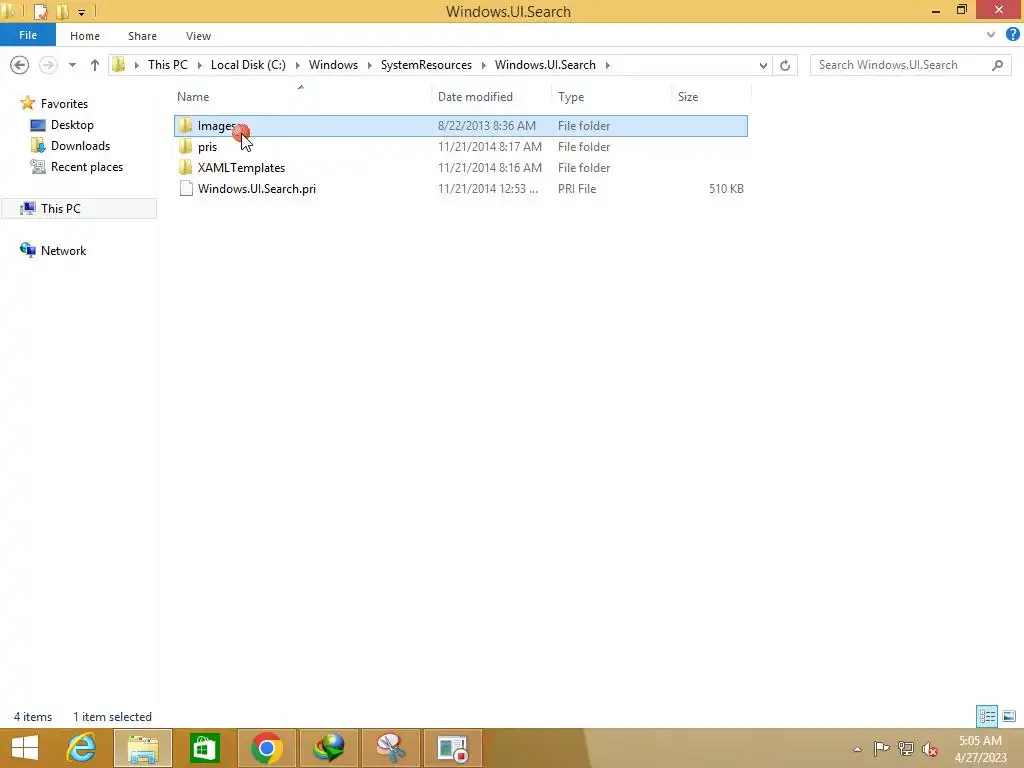Viewport: 1024px width, 768px height.
Task: Launch Google Chrome from taskbar
Action: [x=266, y=748]
